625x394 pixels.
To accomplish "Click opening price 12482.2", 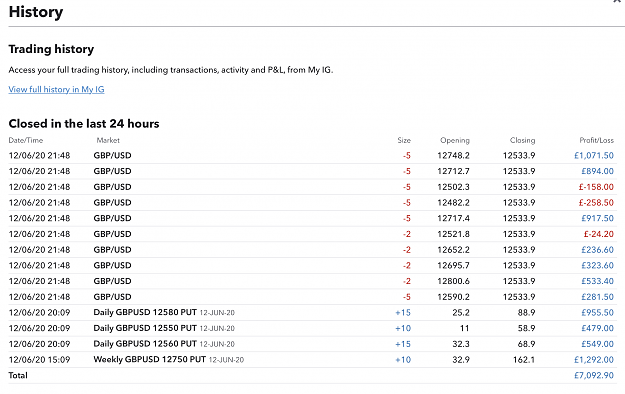I will click(x=453, y=203).
